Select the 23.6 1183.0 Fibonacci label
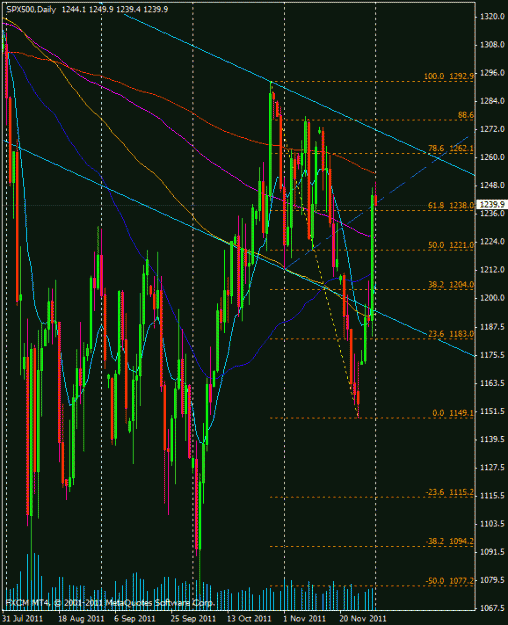The image size is (508, 625). pos(451,334)
